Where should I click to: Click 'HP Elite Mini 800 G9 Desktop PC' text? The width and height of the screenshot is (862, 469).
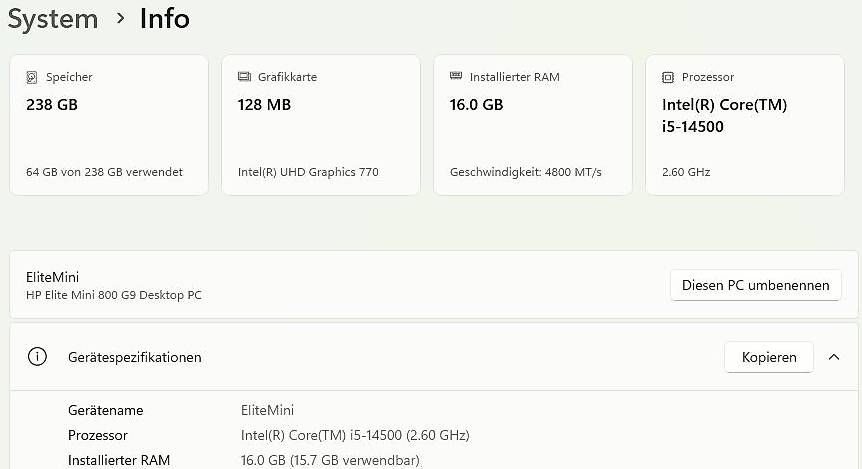(114, 295)
